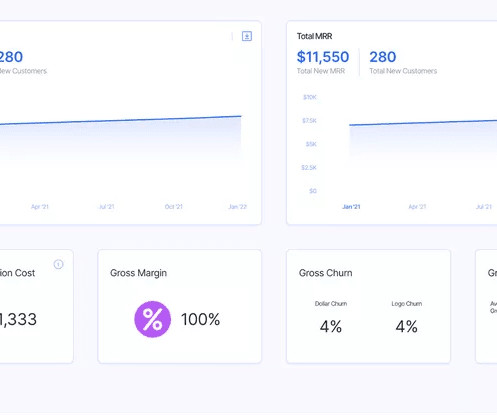Screen dimensions: 497x415
Task: Click the Dollar Churn label
Action: click(331, 304)
